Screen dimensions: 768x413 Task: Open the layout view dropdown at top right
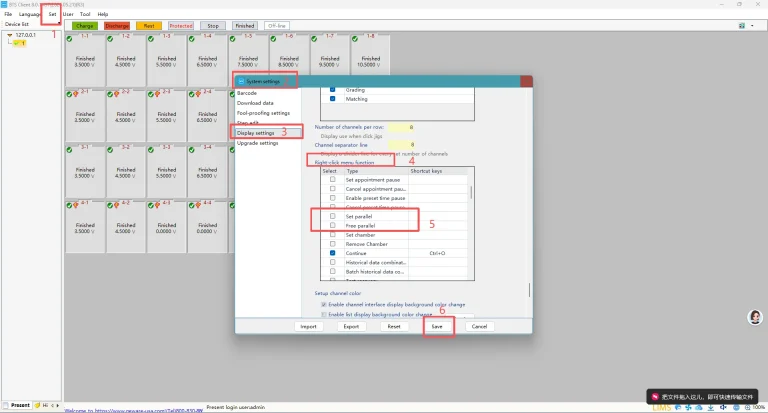tap(752, 25)
